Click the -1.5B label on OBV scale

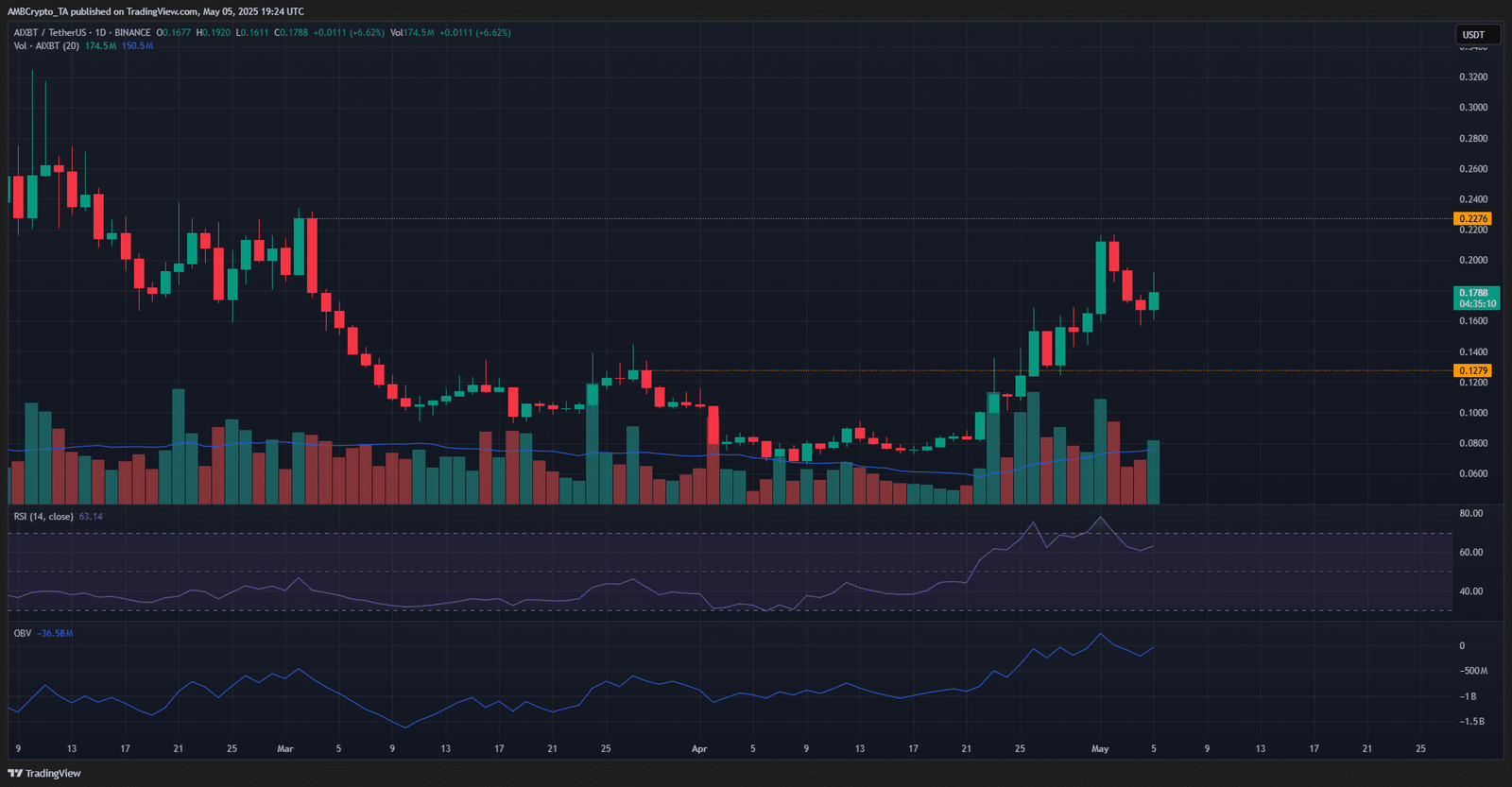(x=1472, y=721)
